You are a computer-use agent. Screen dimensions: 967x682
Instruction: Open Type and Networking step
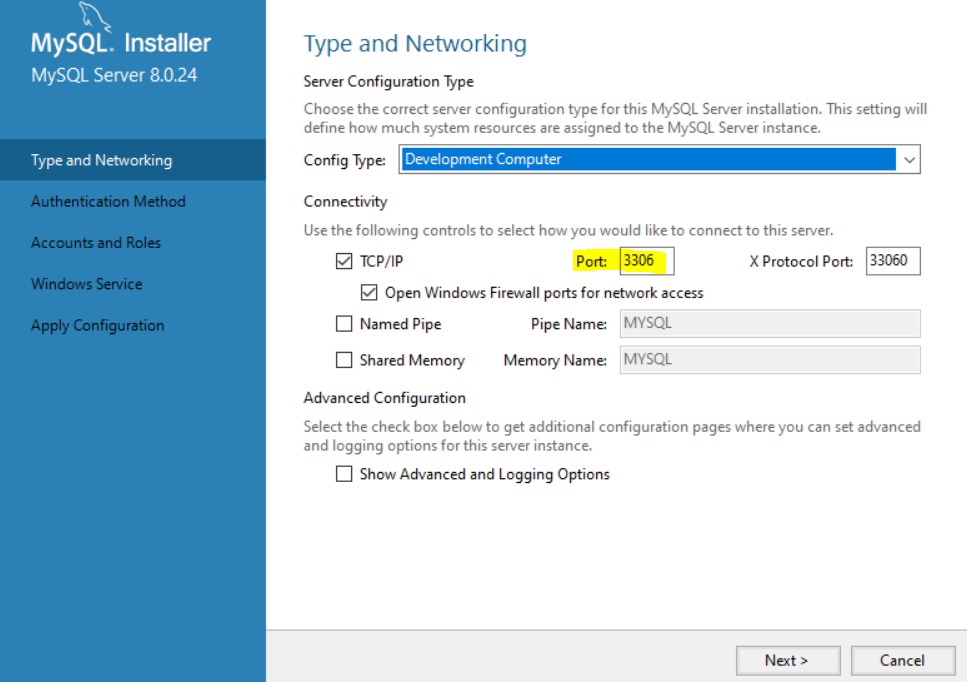(x=133, y=160)
